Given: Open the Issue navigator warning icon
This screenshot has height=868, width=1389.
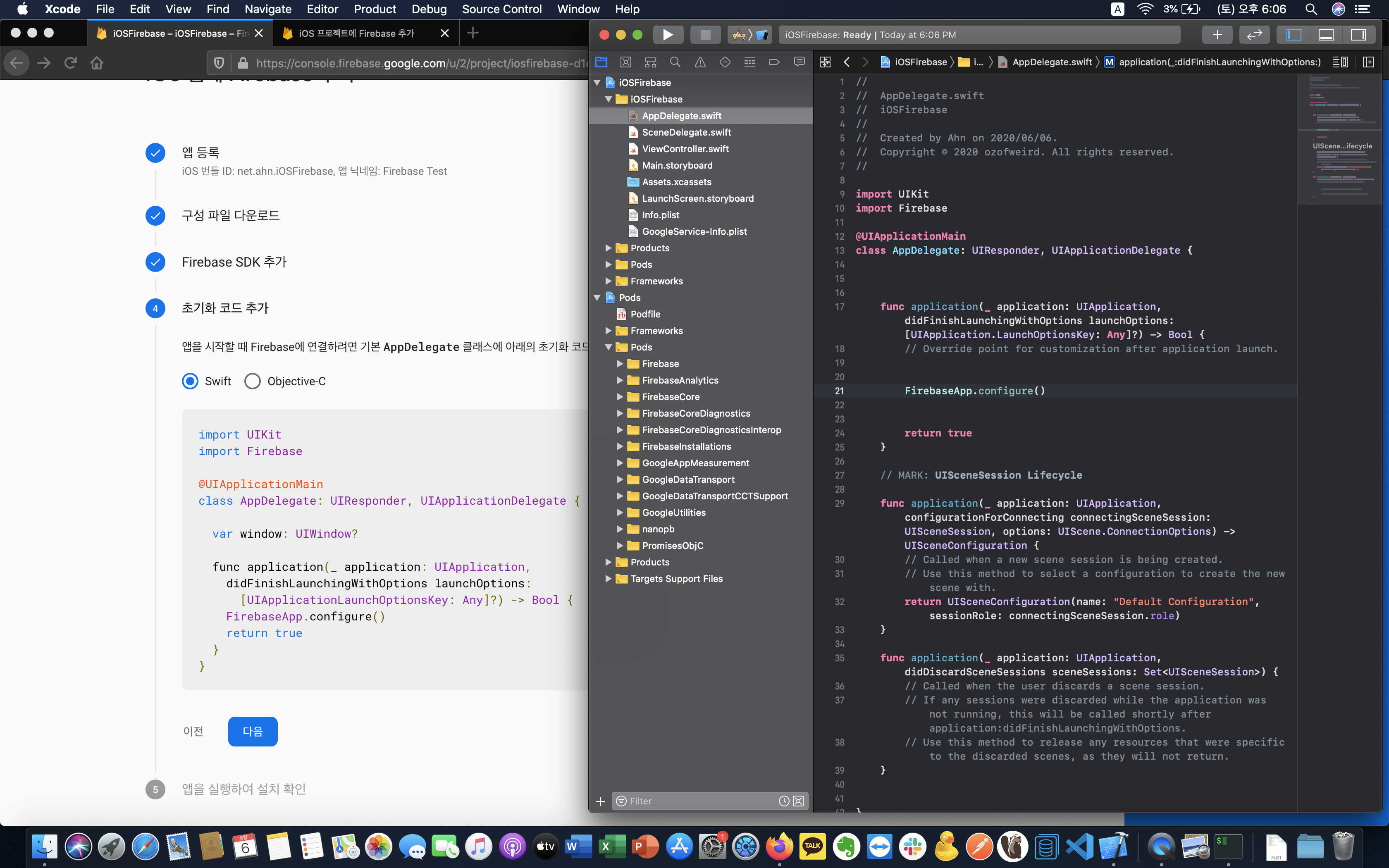Looking at the screenshot, I should tap(699, 62).
